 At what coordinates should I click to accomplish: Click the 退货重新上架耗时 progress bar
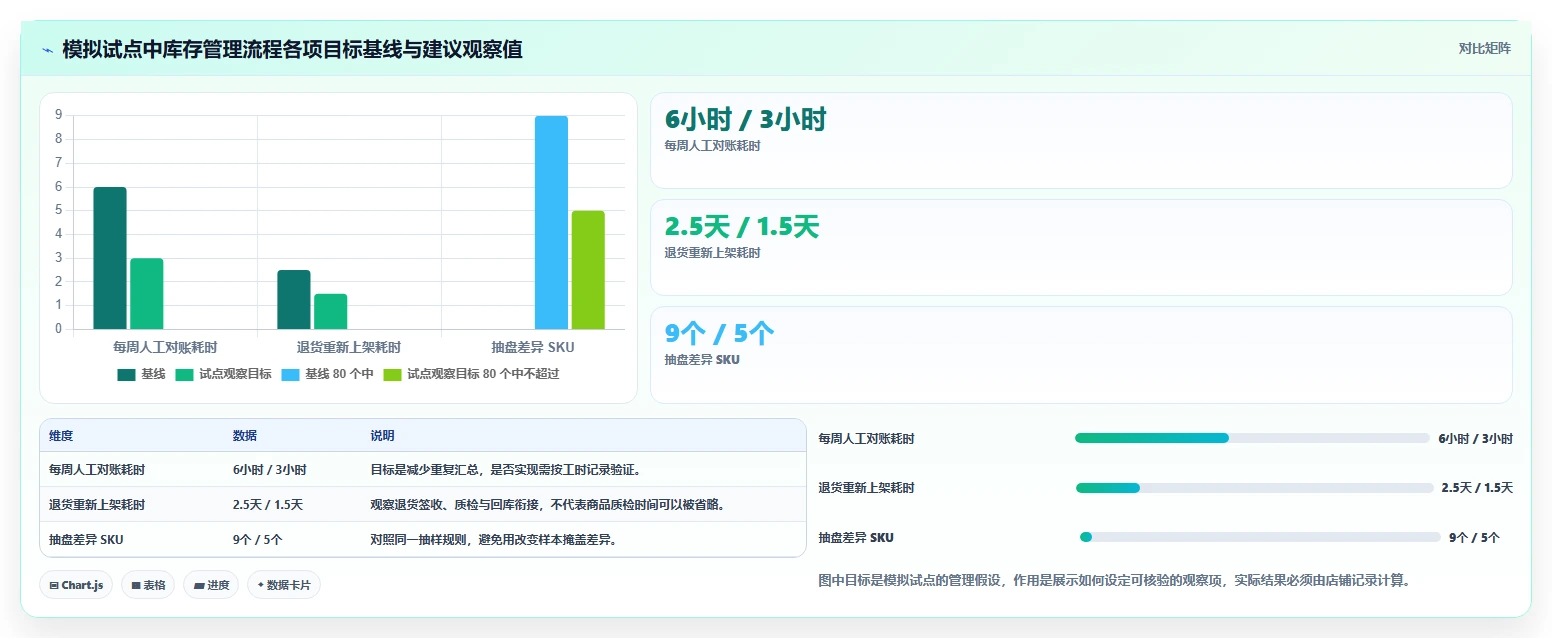(x=1255, y=488)
